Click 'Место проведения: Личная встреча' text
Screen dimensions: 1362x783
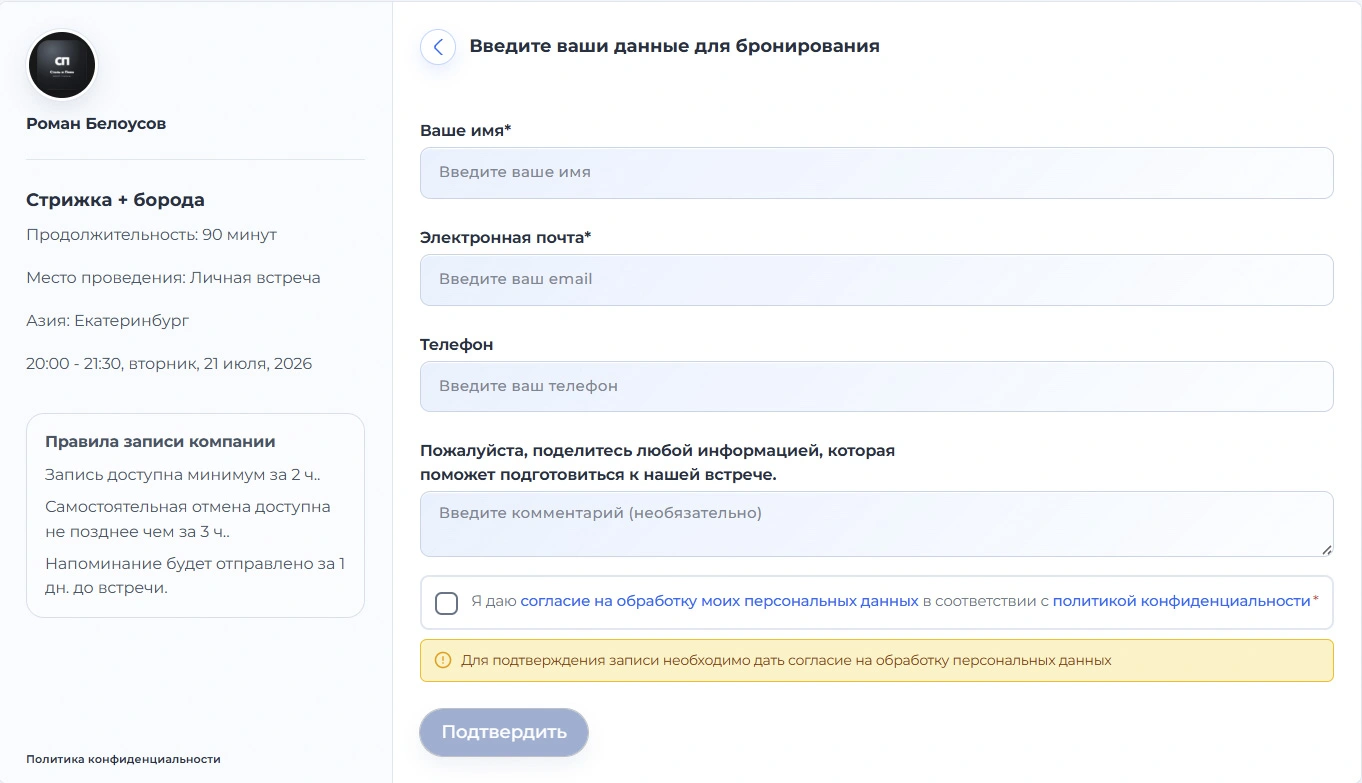click(173, 278)
